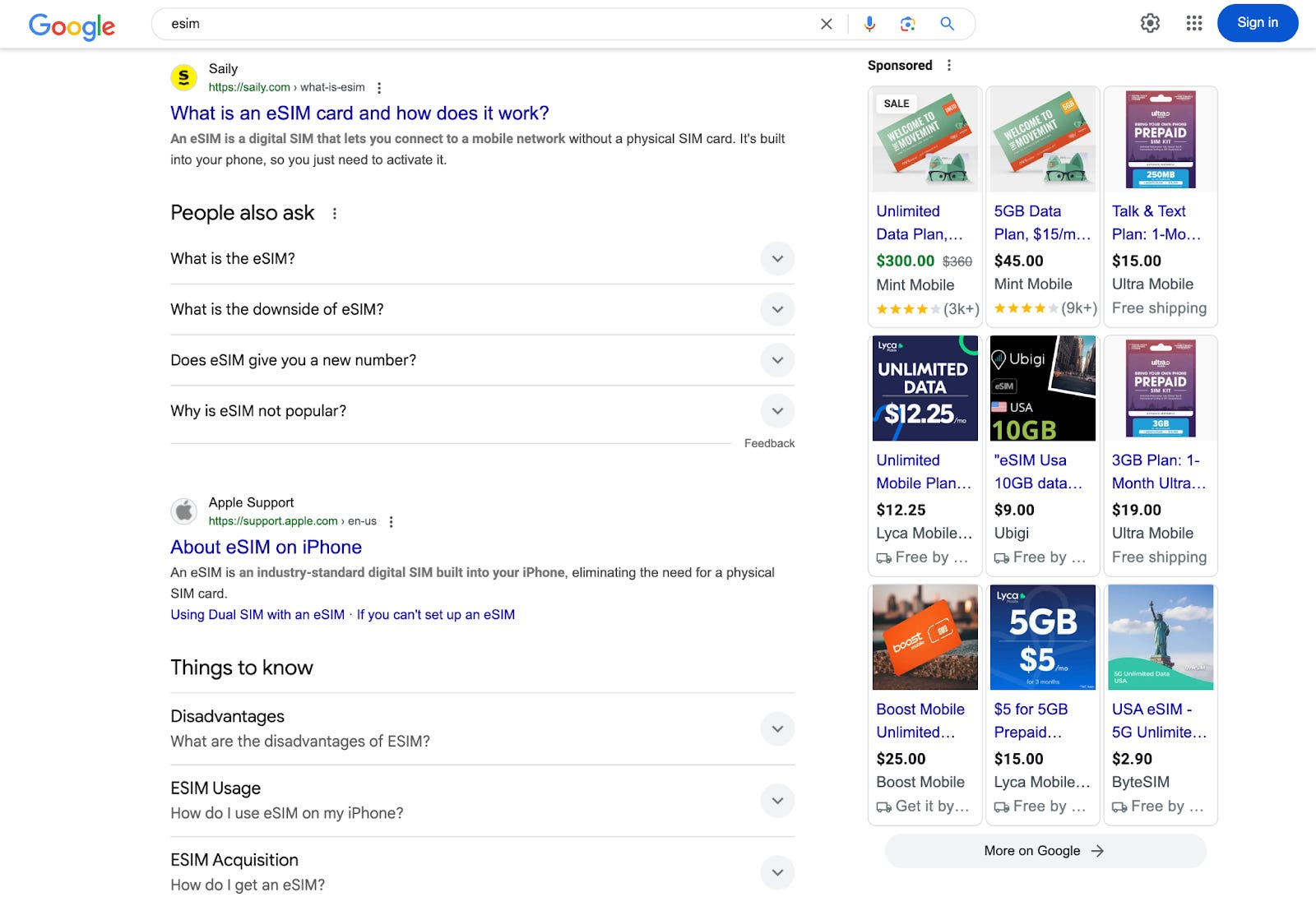Open Mint Mobile 5GB Data Plan image
The height and width of the screenshot is (906, 1316).
tap(1043, 140)
